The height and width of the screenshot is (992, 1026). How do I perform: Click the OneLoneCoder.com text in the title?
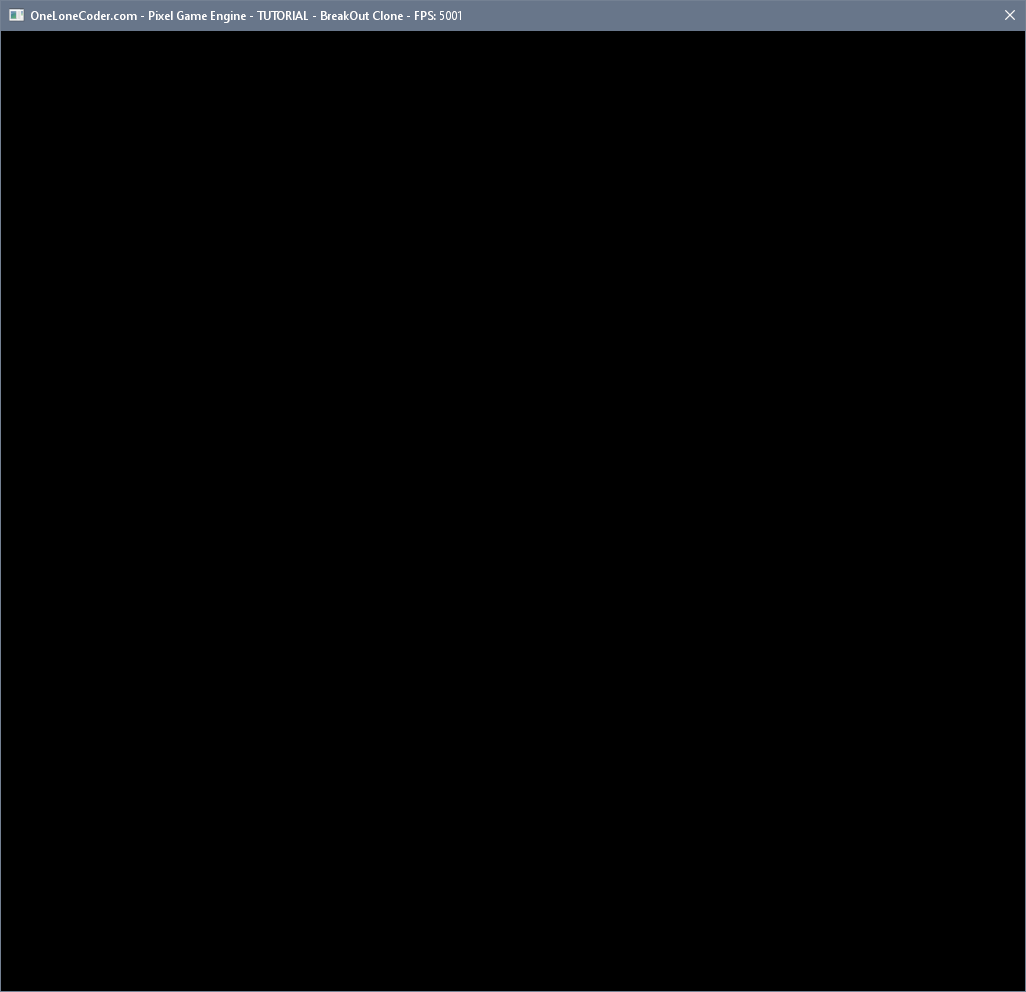pos(83,16)
